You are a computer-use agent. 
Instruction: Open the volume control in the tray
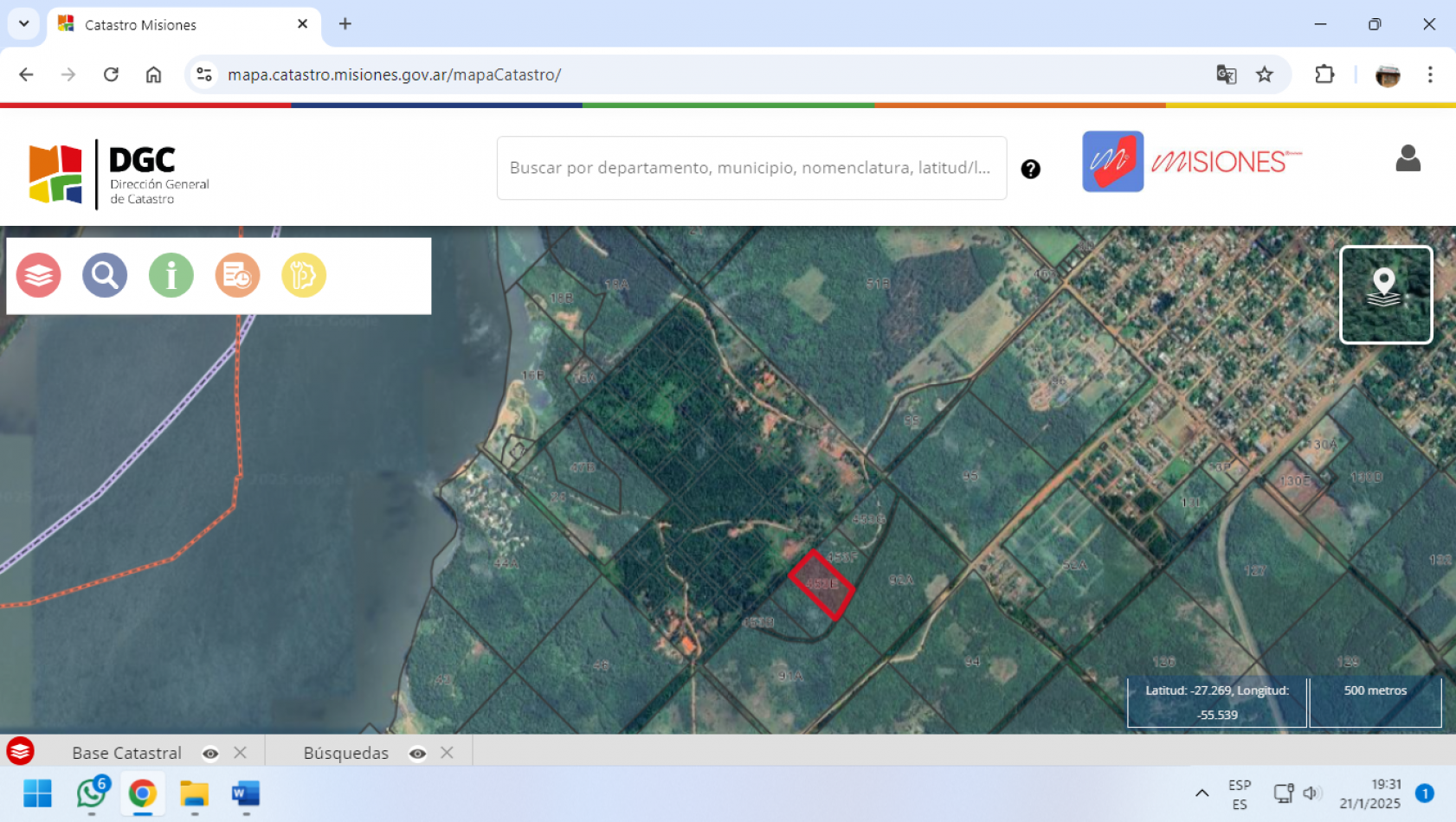click(x=1311, y=793)
